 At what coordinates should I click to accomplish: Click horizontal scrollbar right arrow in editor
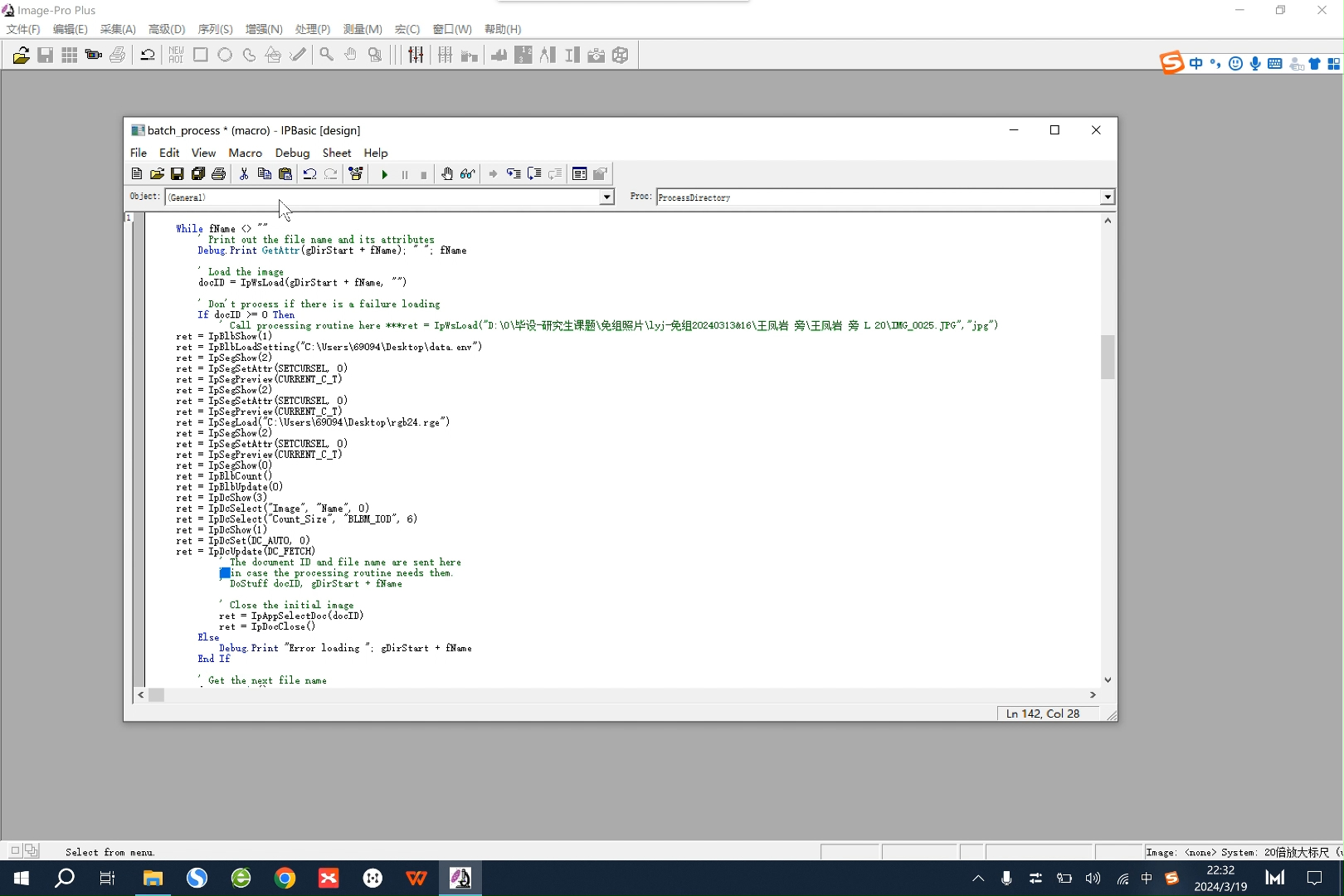(1093, 695)
